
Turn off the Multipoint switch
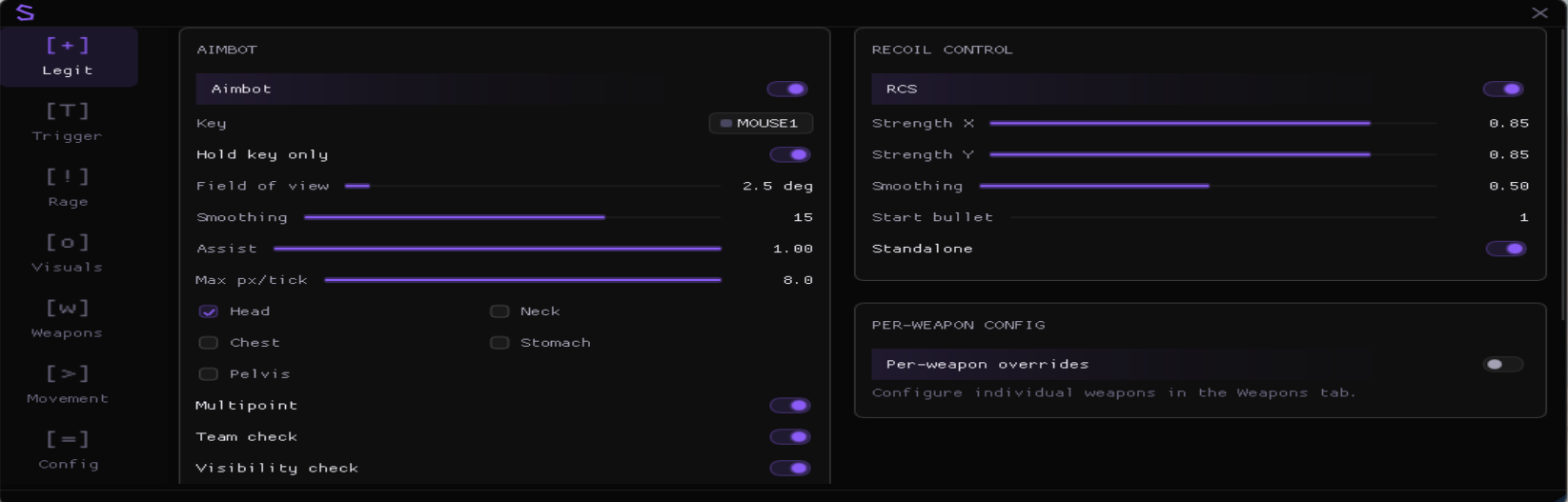[x=790, y=406]
